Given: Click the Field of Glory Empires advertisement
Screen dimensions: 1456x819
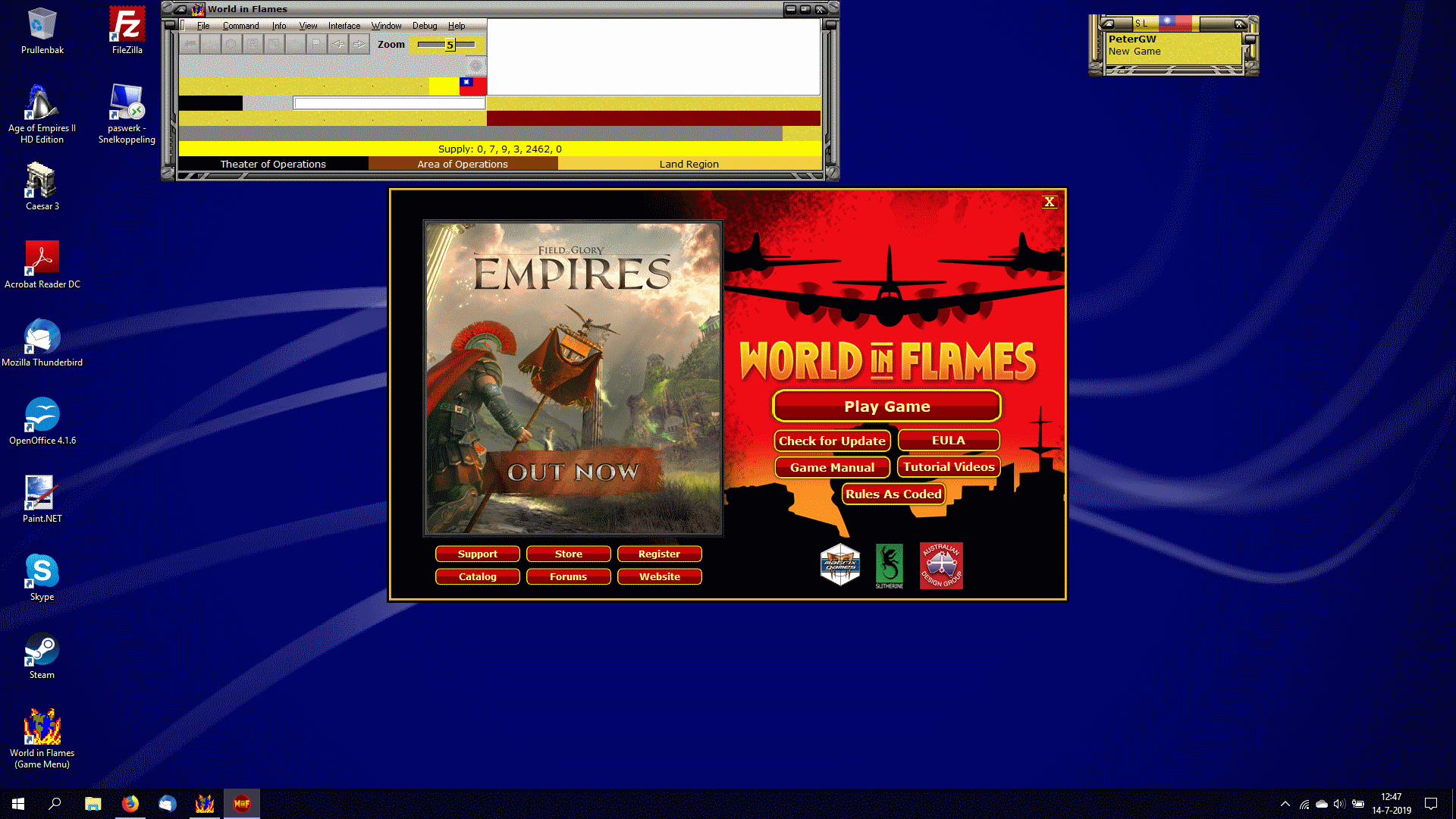Looking at the screenshot, I should click(x=573, y=378).
